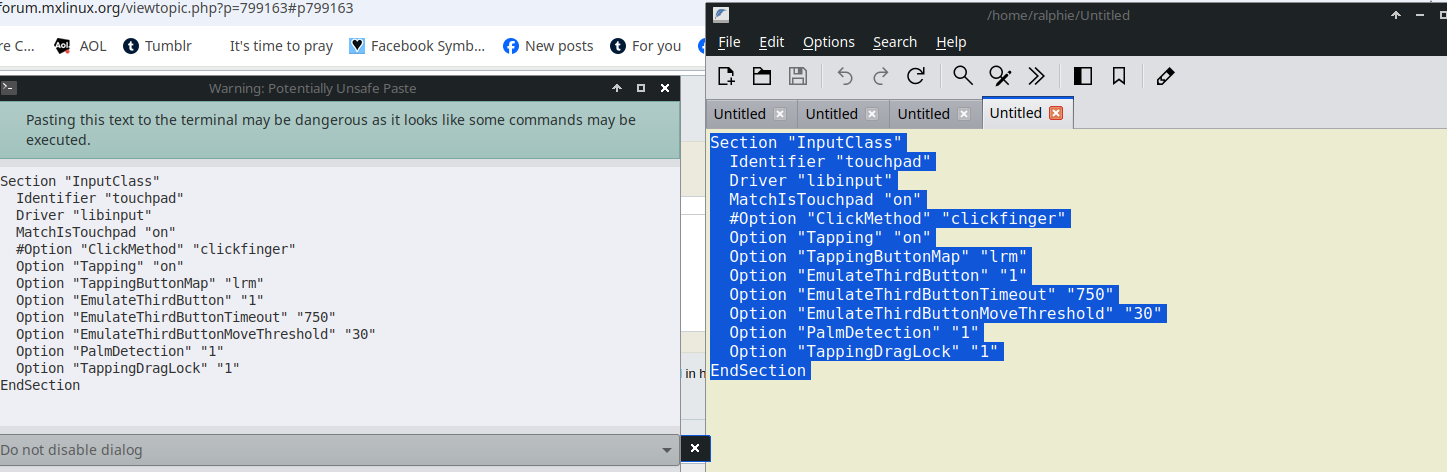Image resolution: width=1447 pixels, height=472 pixels.
Task: Click 'TappingDragLock' line in FeatherPad editor
Action: [865, 351]
